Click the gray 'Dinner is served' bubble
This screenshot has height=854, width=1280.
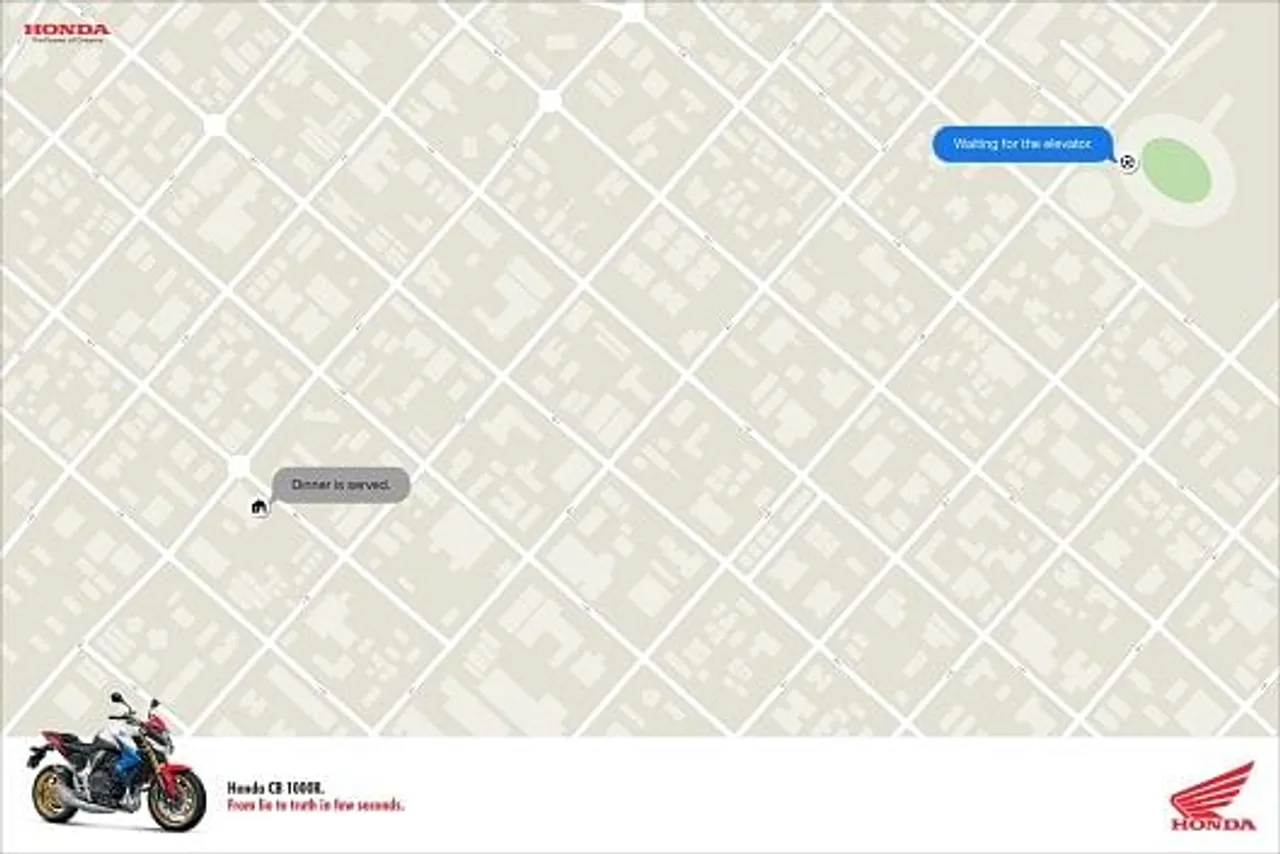coord(341,485)
